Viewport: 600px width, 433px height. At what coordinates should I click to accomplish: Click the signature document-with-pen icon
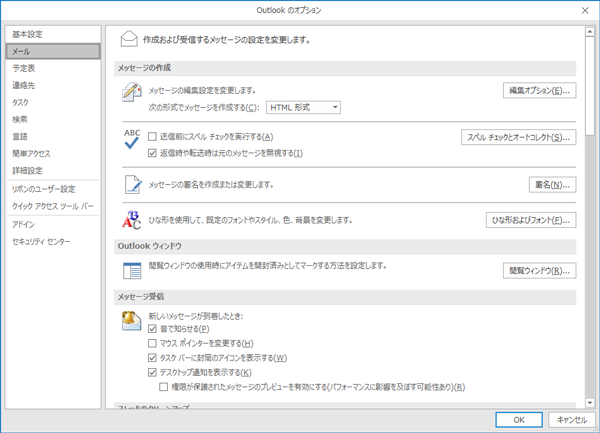tap(133, 185)
